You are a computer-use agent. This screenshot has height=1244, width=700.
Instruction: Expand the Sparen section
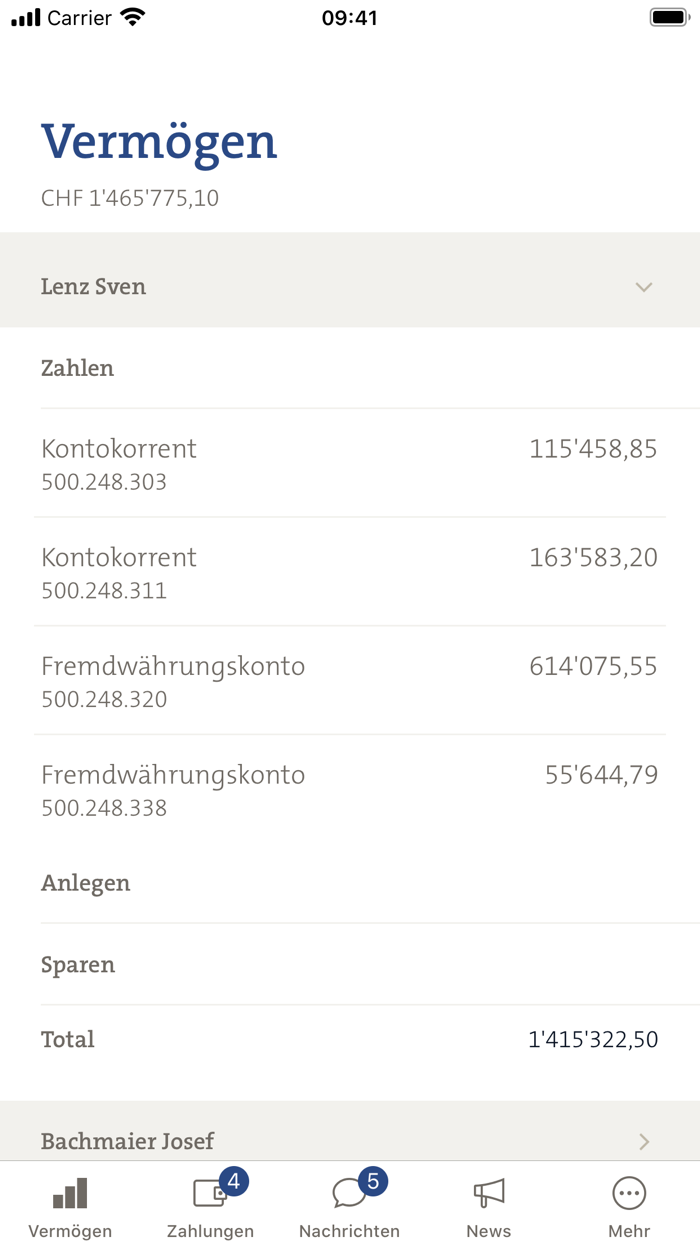(350, 964)
